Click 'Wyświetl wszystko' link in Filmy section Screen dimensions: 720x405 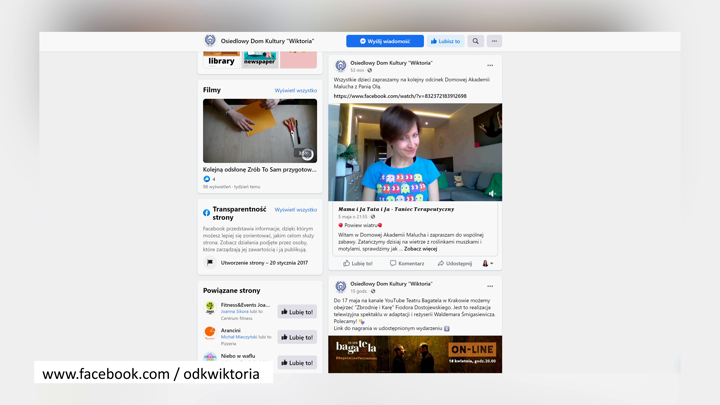(296, 90)
